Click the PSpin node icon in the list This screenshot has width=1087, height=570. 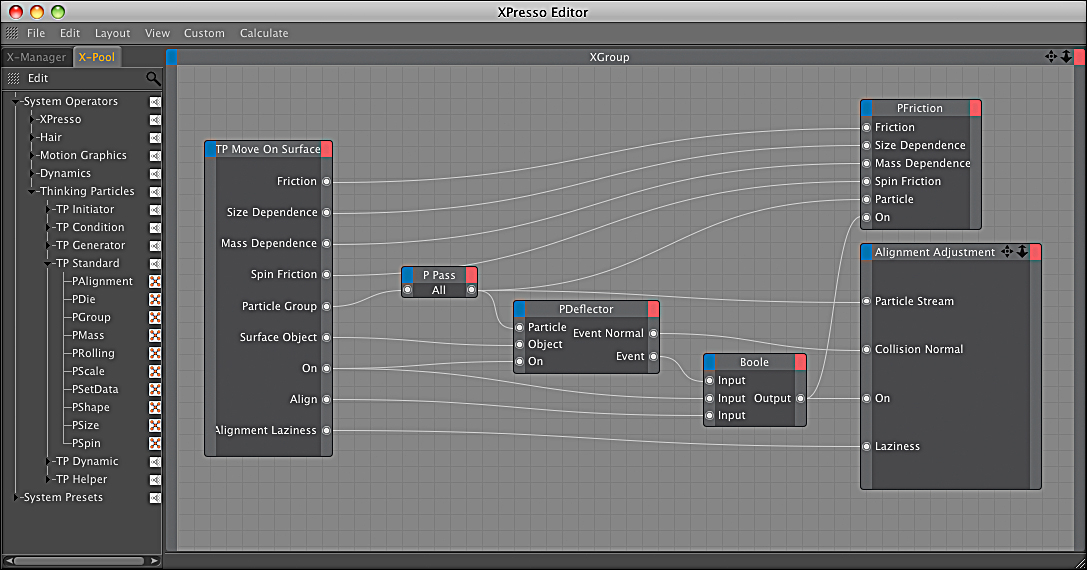155,444
